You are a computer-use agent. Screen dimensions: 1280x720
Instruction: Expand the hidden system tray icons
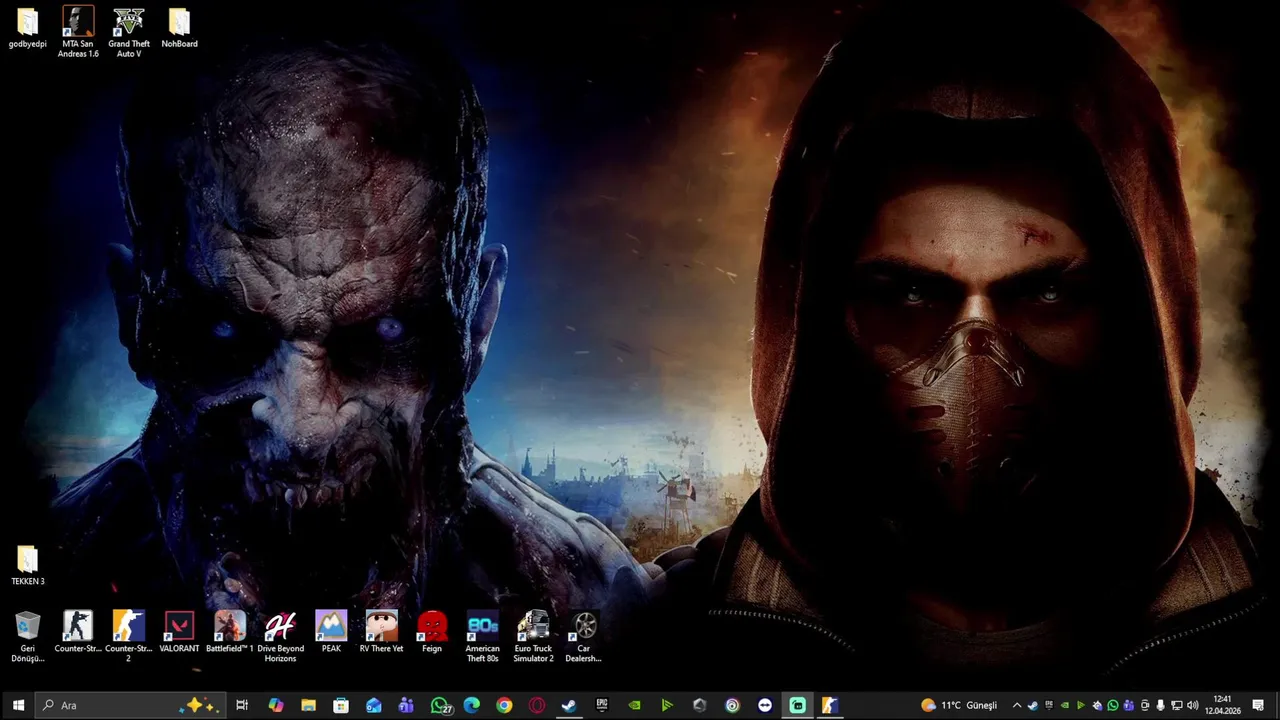1017,705
